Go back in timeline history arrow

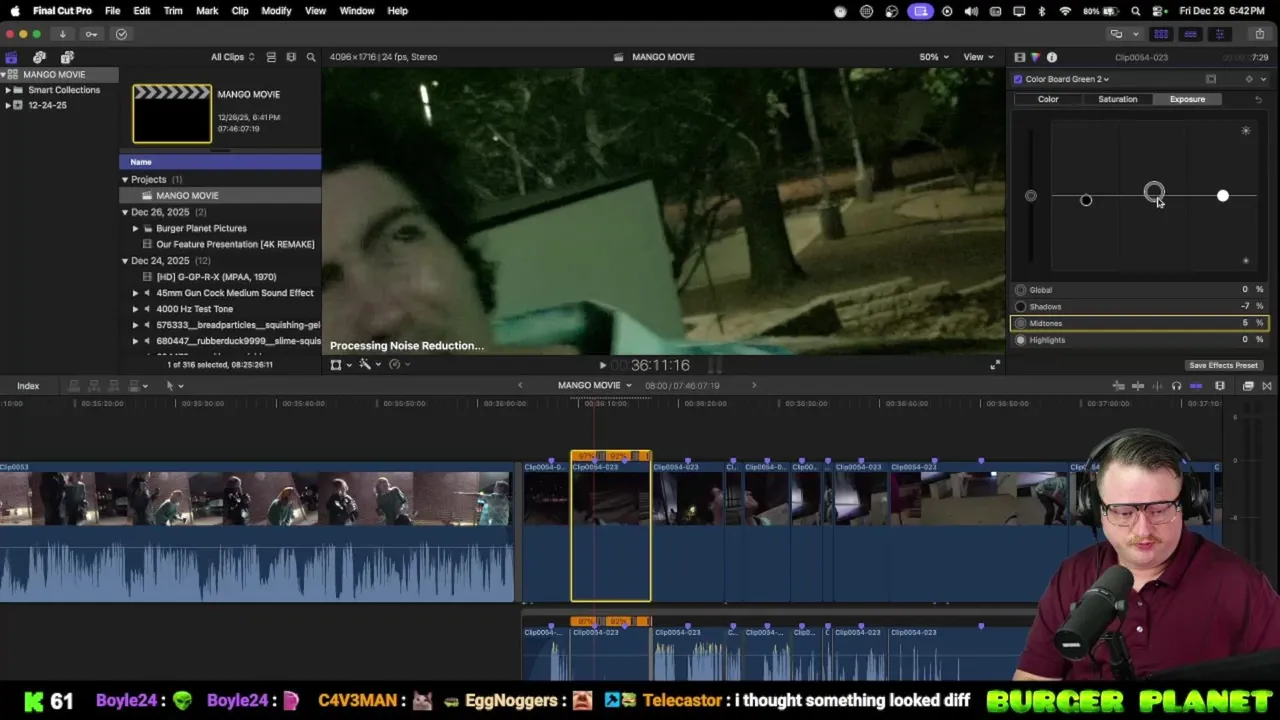[x=520, y=386]
